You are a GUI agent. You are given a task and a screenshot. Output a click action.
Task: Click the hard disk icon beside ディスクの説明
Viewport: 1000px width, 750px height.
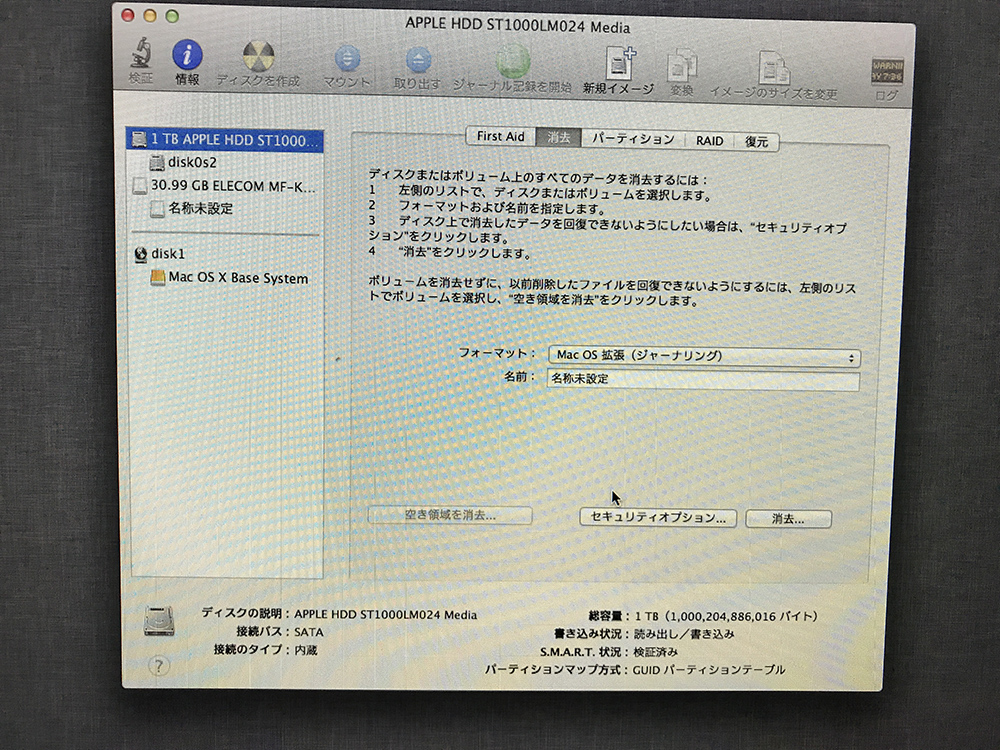(159, 621)
